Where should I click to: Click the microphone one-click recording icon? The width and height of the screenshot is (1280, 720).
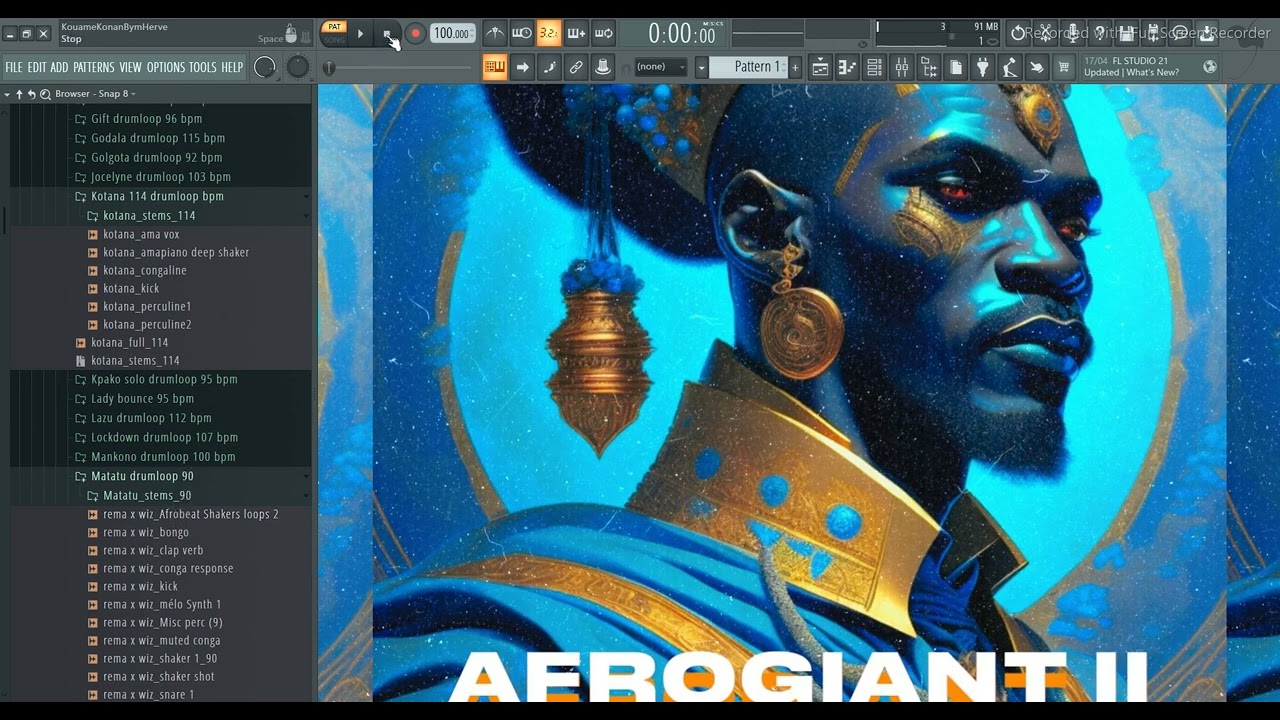click(x=1073, y=33)
